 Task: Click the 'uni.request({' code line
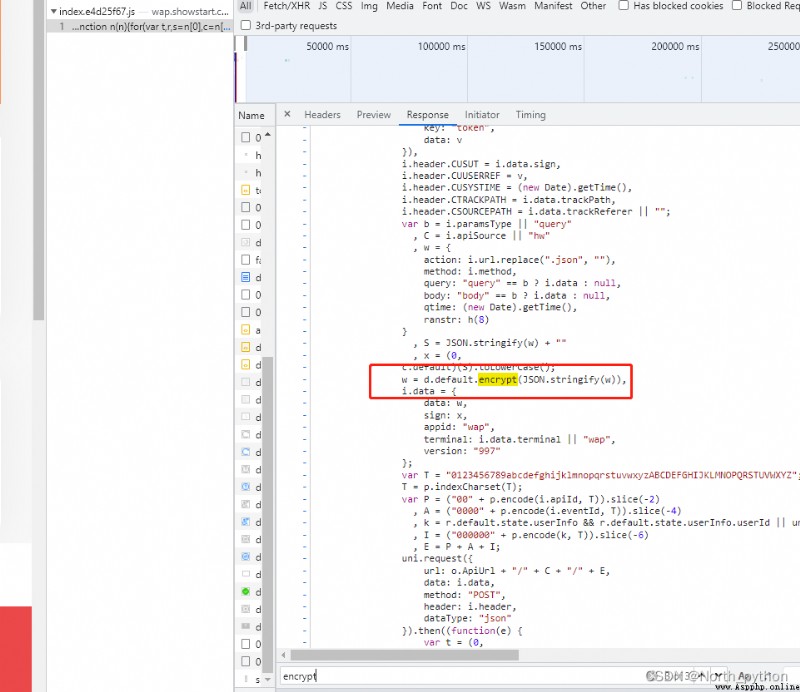point(437,558)
